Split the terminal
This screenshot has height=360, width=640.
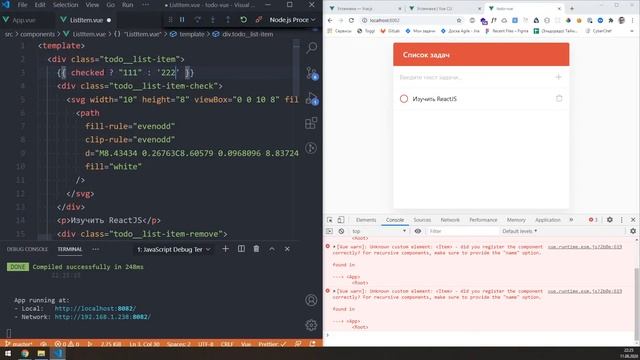pyautogui.click(x=241, y=249)
